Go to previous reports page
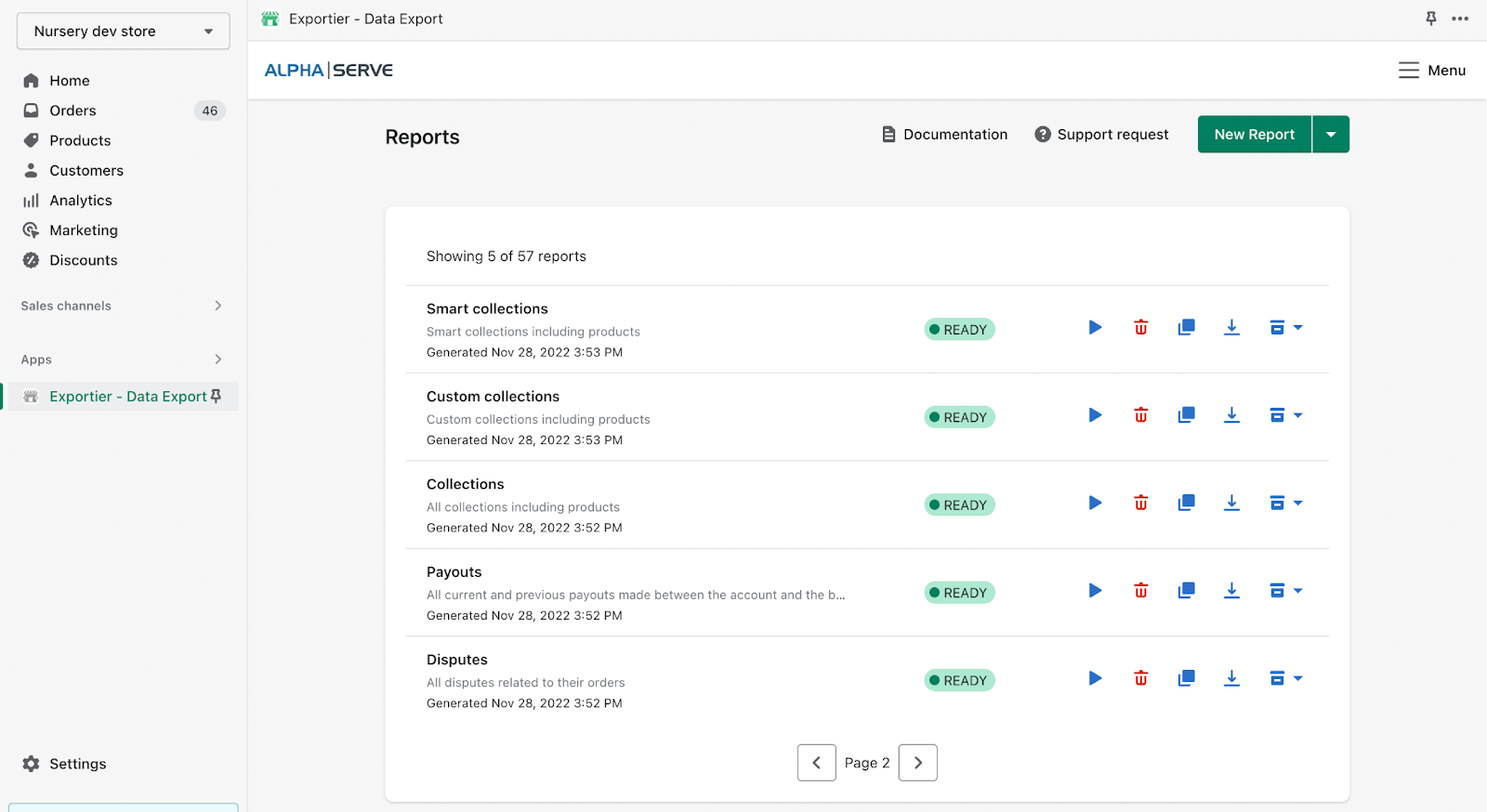1487x812 pixels. pyautogui.click(x=817, y=763)
